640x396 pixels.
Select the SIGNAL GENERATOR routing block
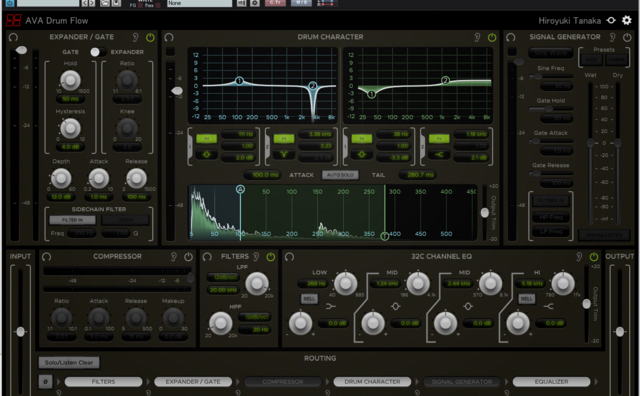point(462,382)
